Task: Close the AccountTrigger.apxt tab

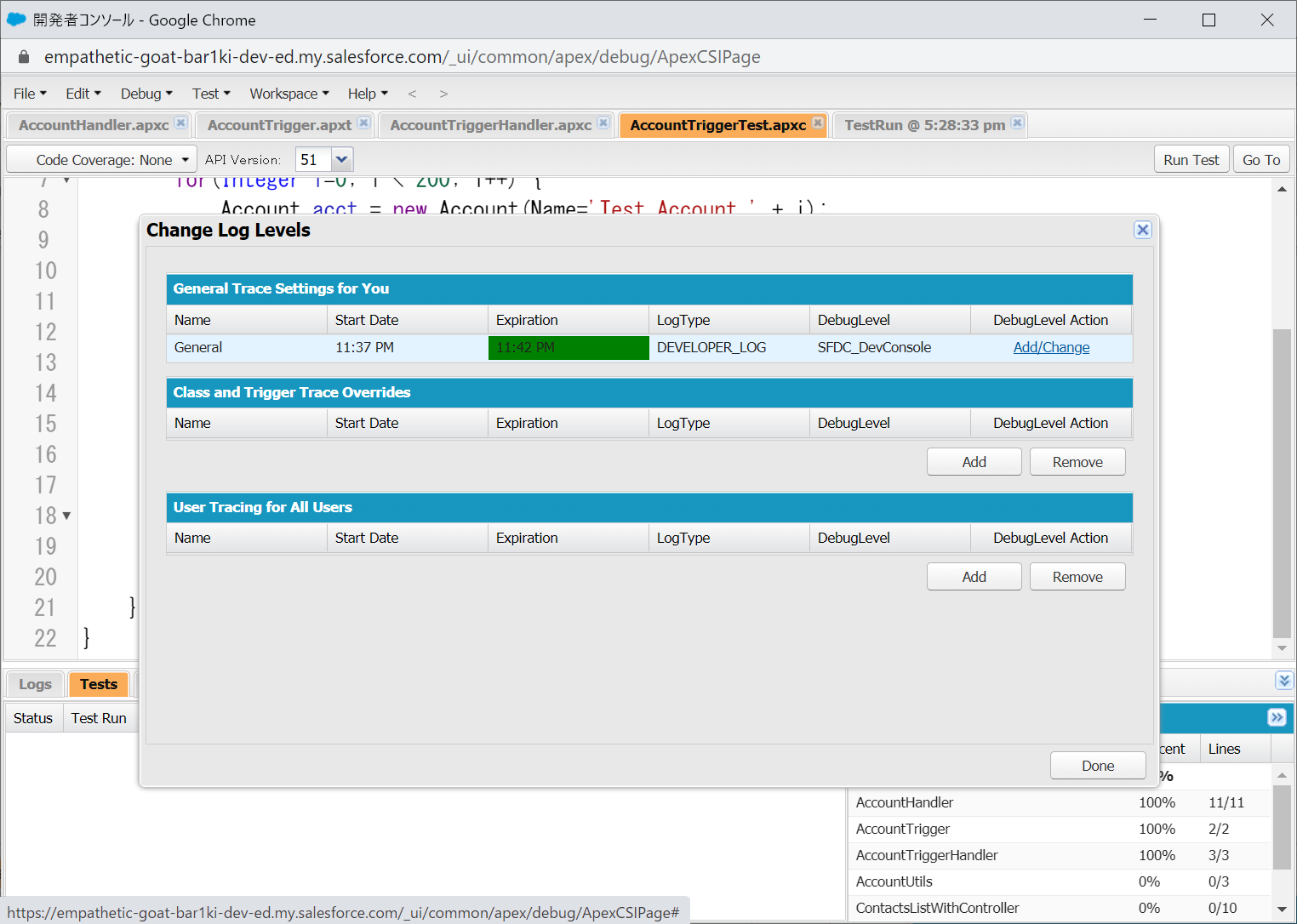Action: coord(363,123)
